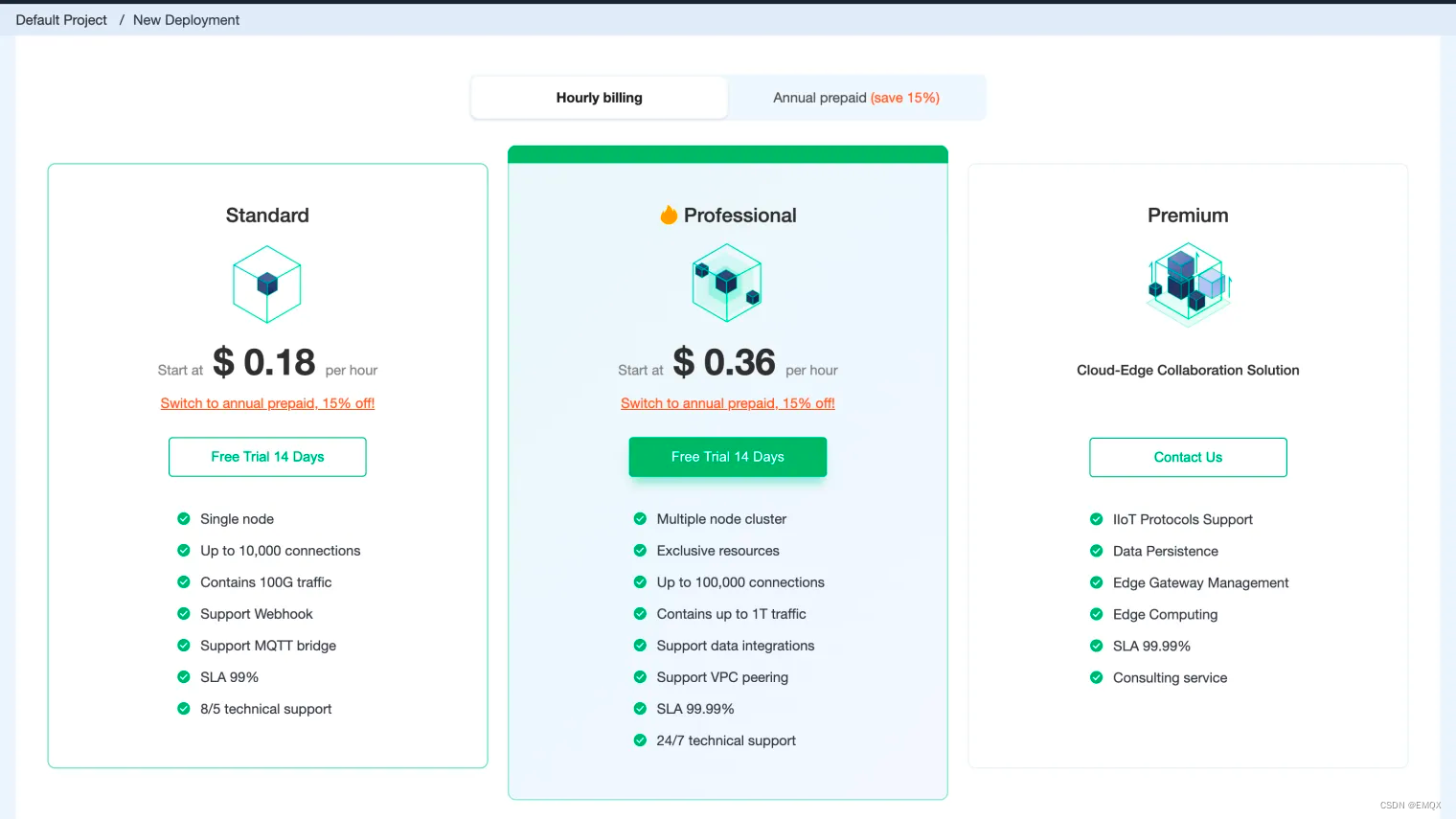
Task: Click check icon beside Professional SLA 99.99%
Action: (640, 709)
